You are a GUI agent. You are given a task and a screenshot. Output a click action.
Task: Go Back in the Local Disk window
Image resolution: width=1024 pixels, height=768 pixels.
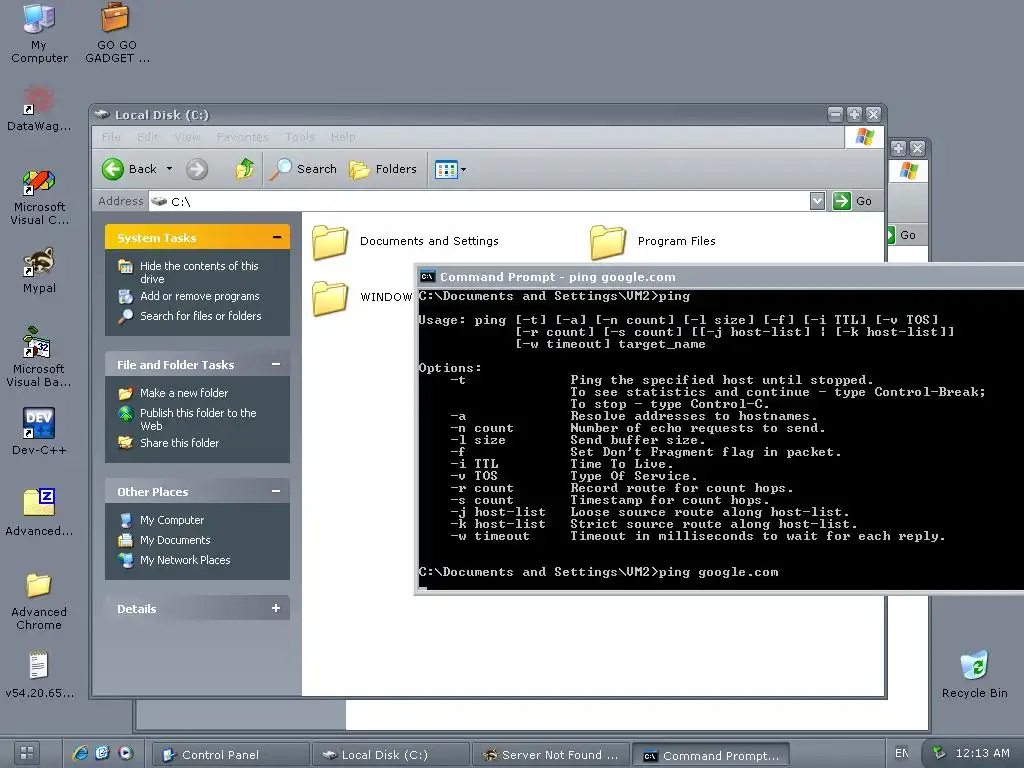pyautogui.click(x=129, y=169)
